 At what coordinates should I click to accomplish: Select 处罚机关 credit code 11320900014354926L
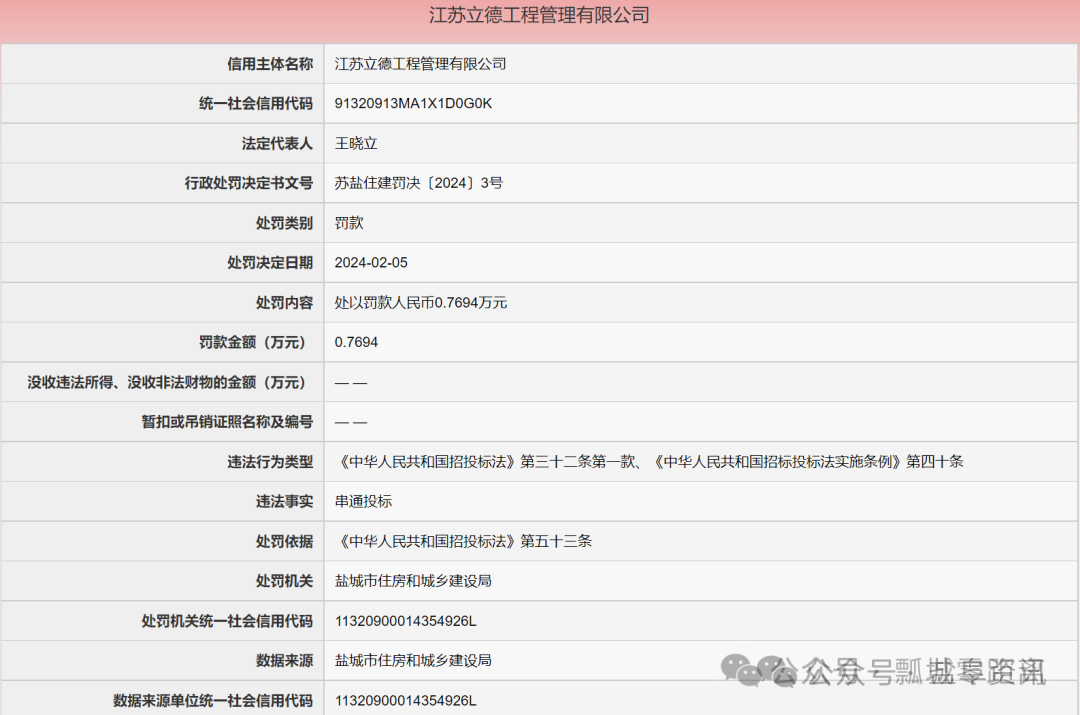coord(406,621)
